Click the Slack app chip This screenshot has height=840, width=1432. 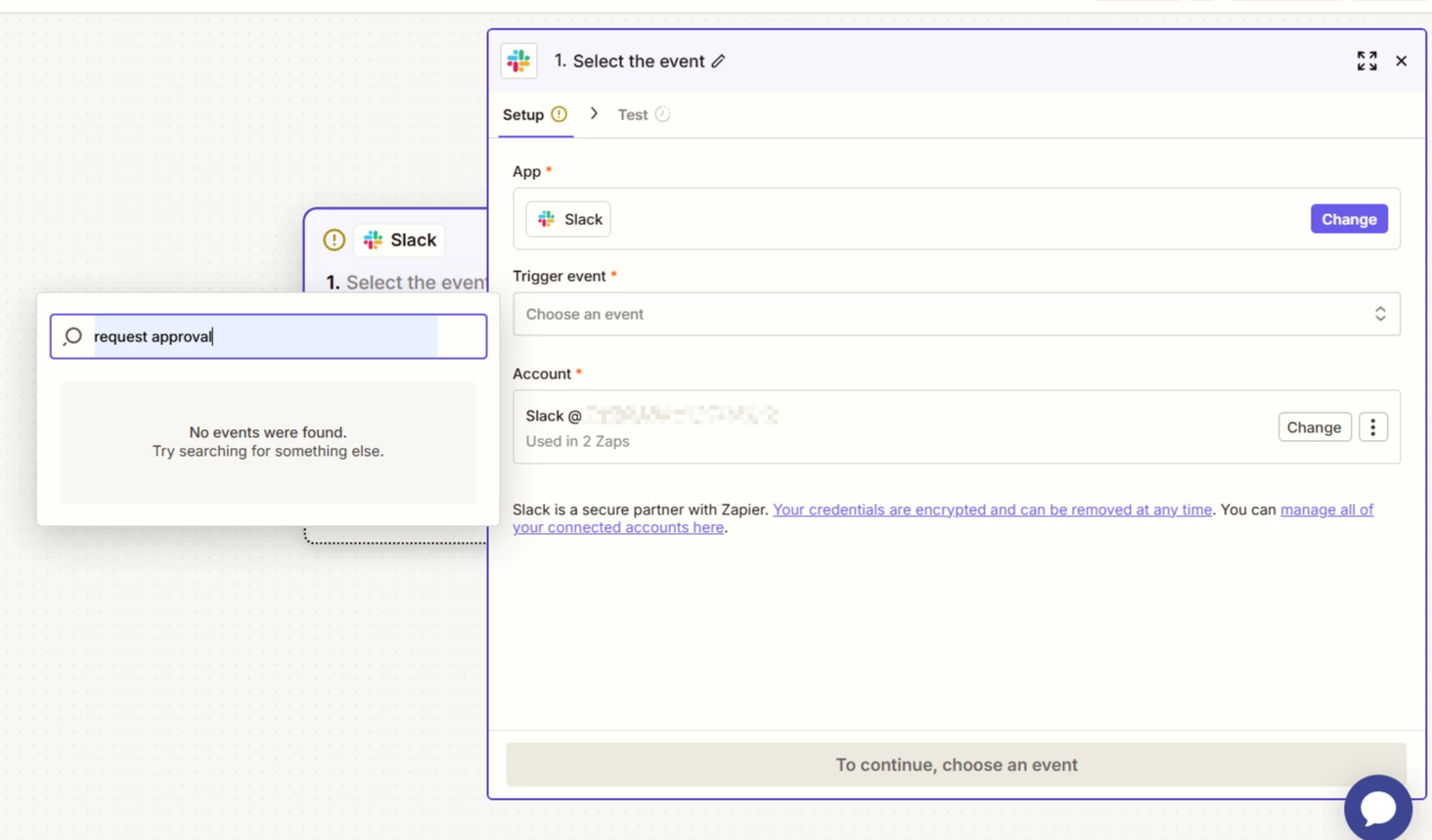(x=568, y=219)
